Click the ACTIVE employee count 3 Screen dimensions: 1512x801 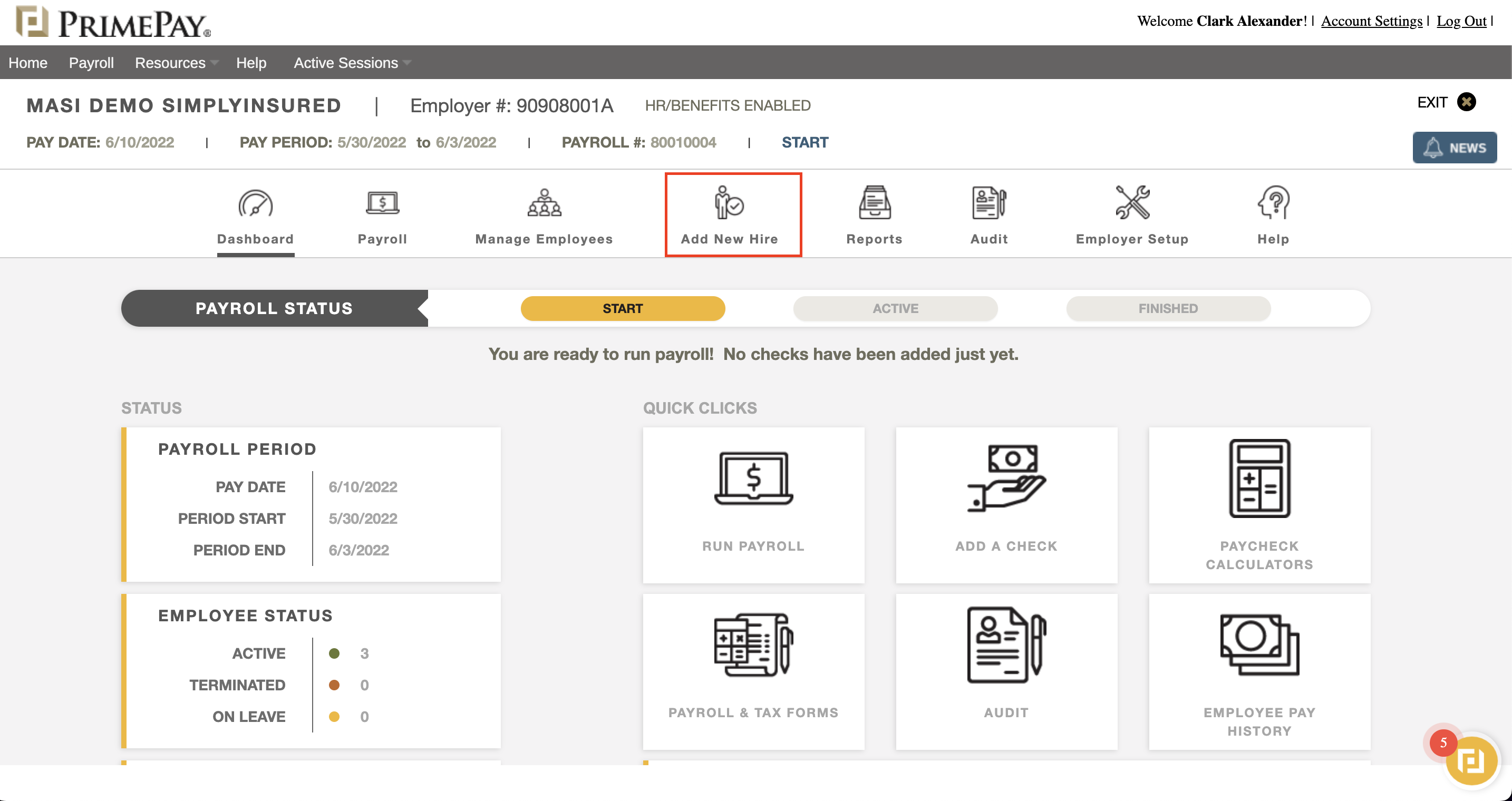coord(364,653)
